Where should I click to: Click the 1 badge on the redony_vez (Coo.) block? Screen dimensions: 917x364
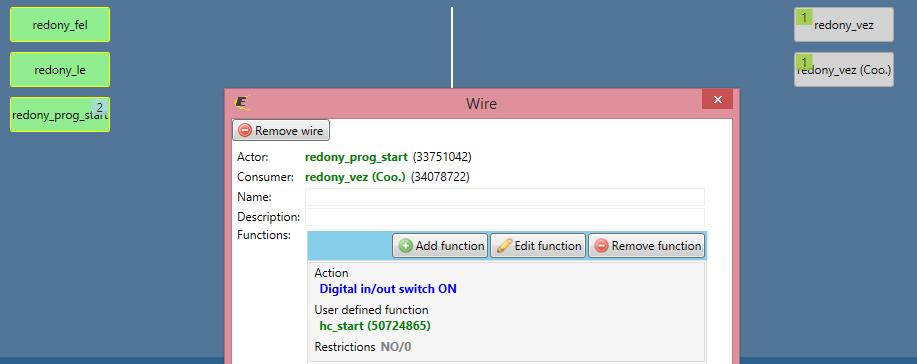[x=804, y=62]
